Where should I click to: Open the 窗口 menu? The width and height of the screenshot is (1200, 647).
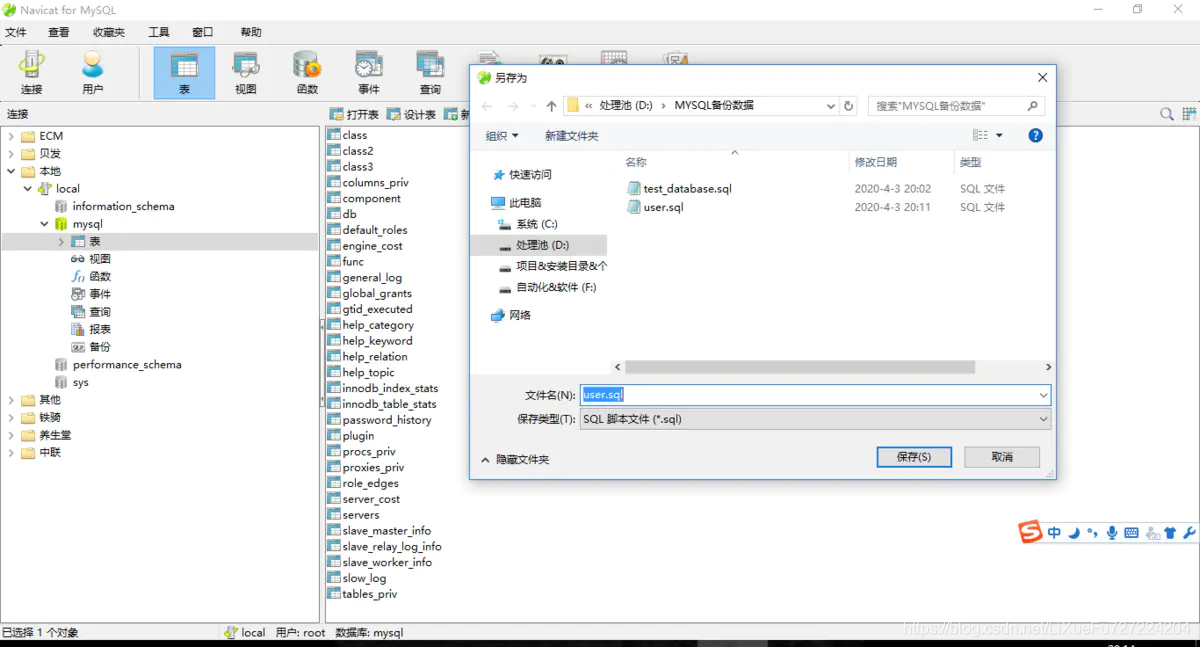coord(203,33)
